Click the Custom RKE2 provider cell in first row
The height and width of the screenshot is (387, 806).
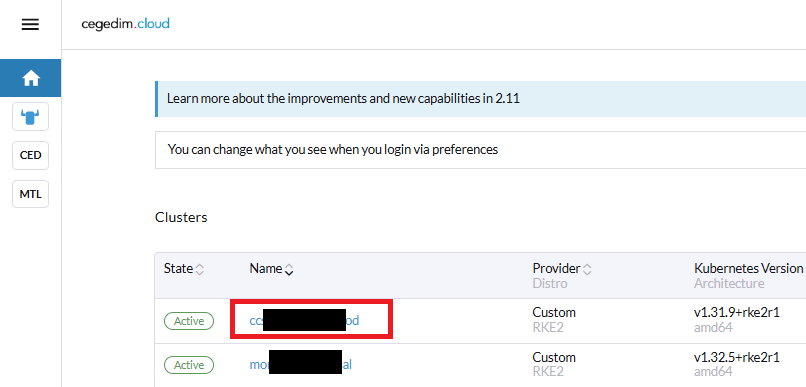[x=554, y=320]
